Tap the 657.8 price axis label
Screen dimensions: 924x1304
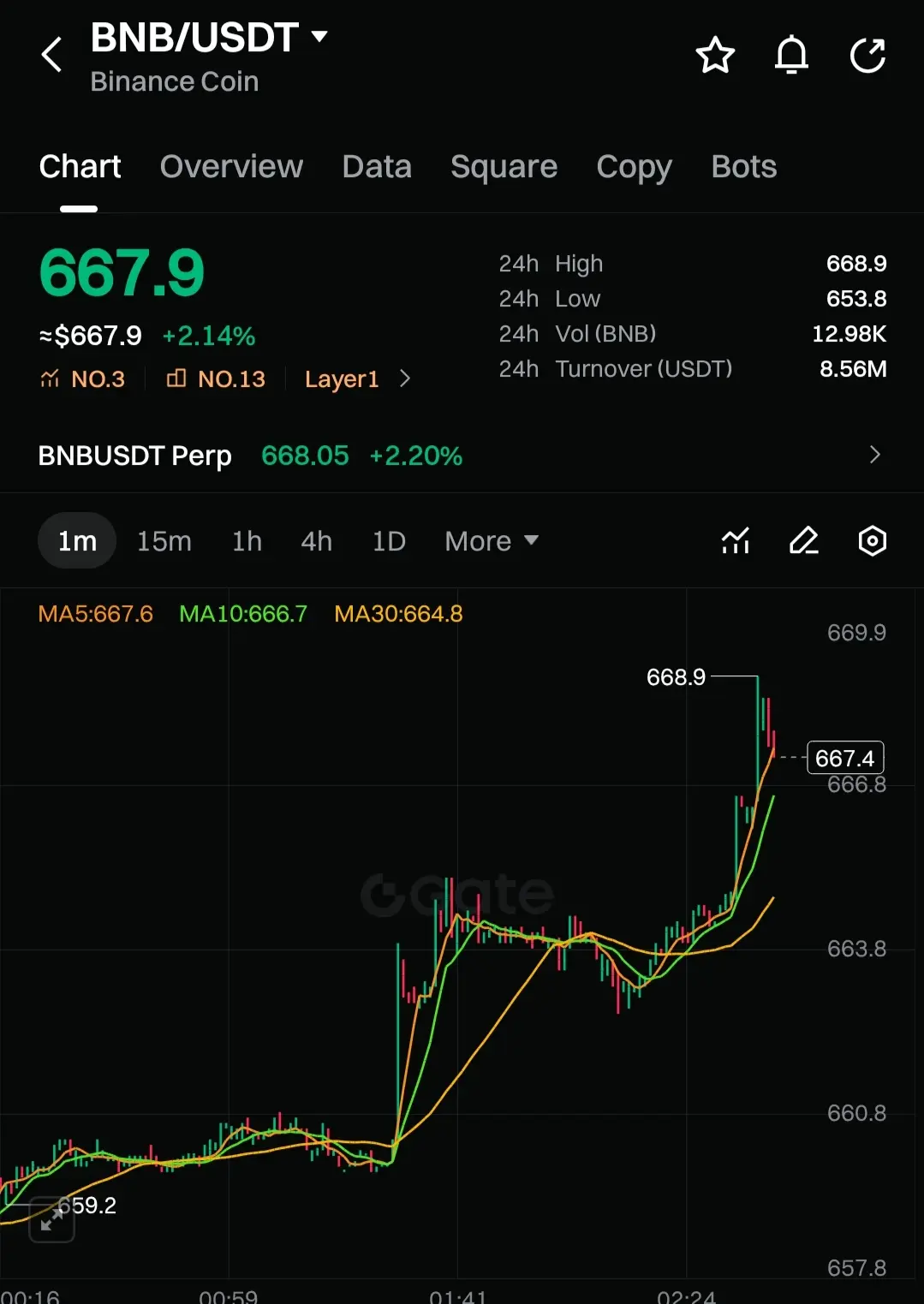tap(856, 1268)
